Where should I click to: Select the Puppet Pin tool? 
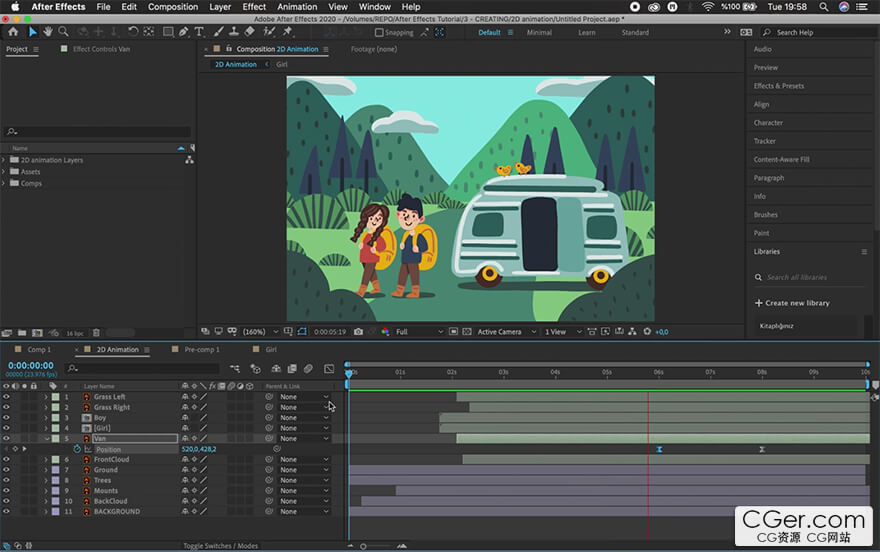point(288,32)
